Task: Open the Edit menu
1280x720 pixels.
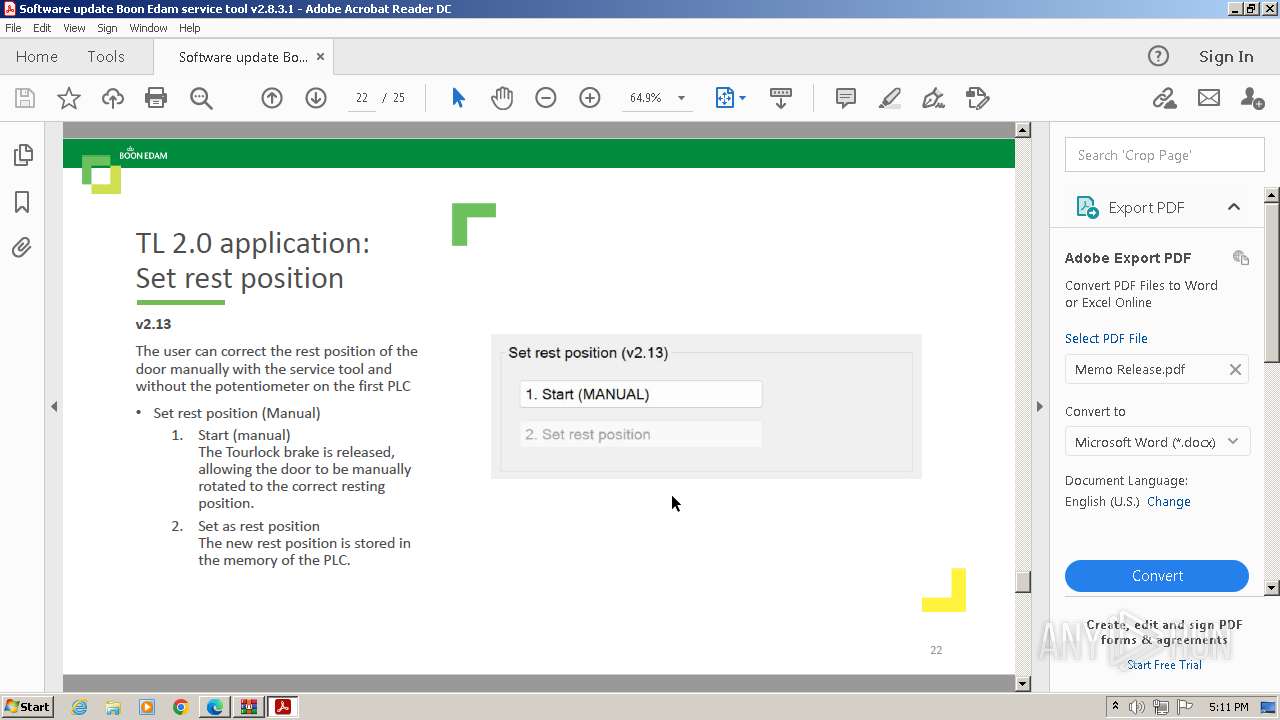Action: (x=42, y=28)
